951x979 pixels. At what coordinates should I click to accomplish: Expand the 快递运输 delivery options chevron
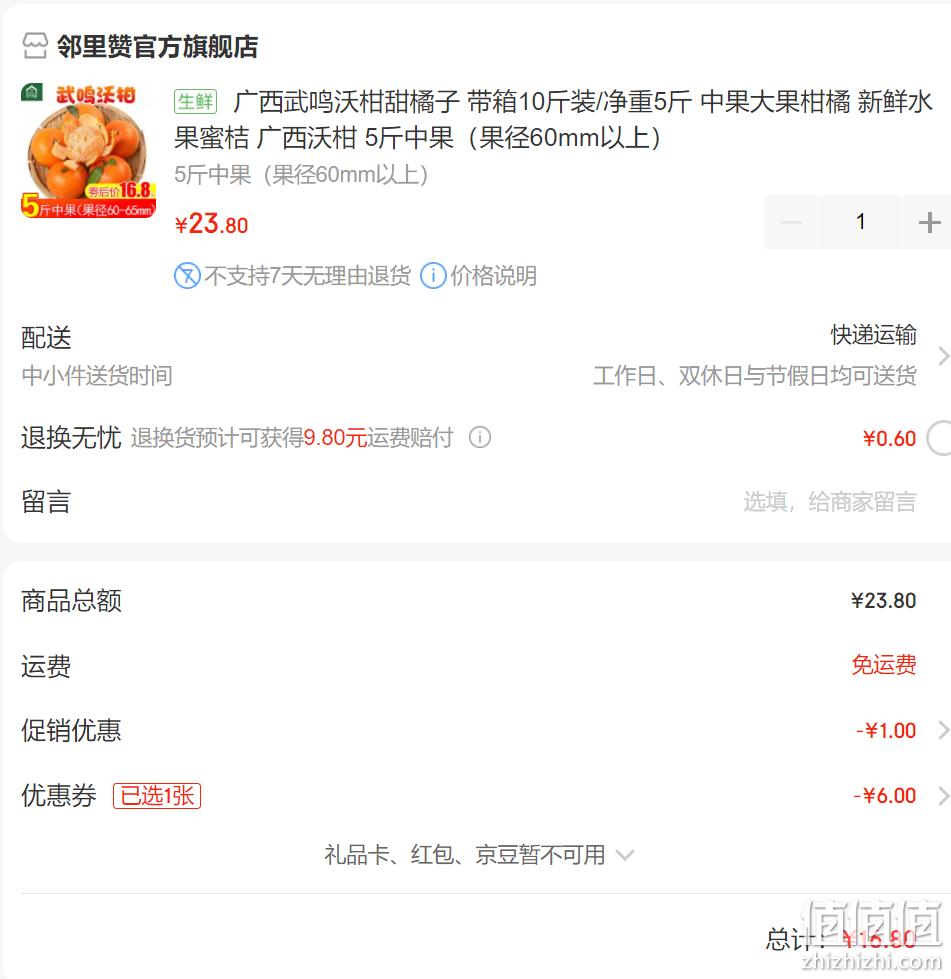coord(943,356)
